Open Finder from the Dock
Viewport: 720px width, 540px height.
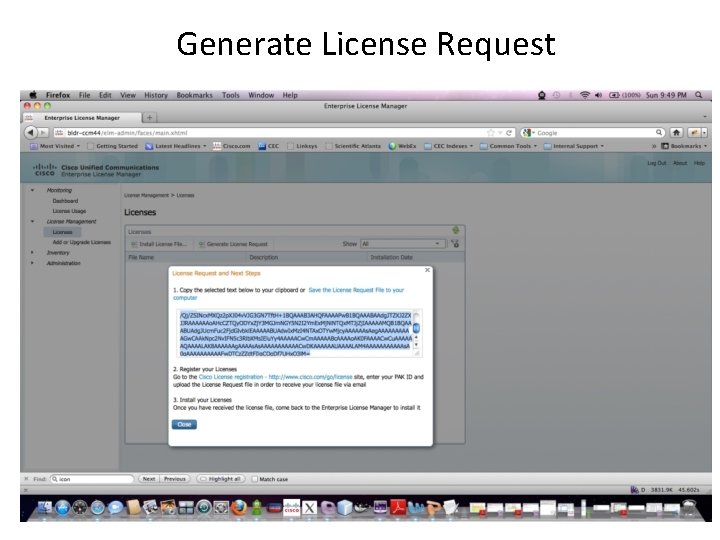click(x=45, y=507)
